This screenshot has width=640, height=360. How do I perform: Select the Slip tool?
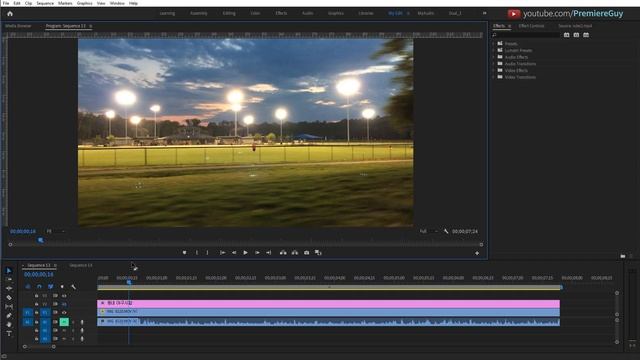coord(9,307)
